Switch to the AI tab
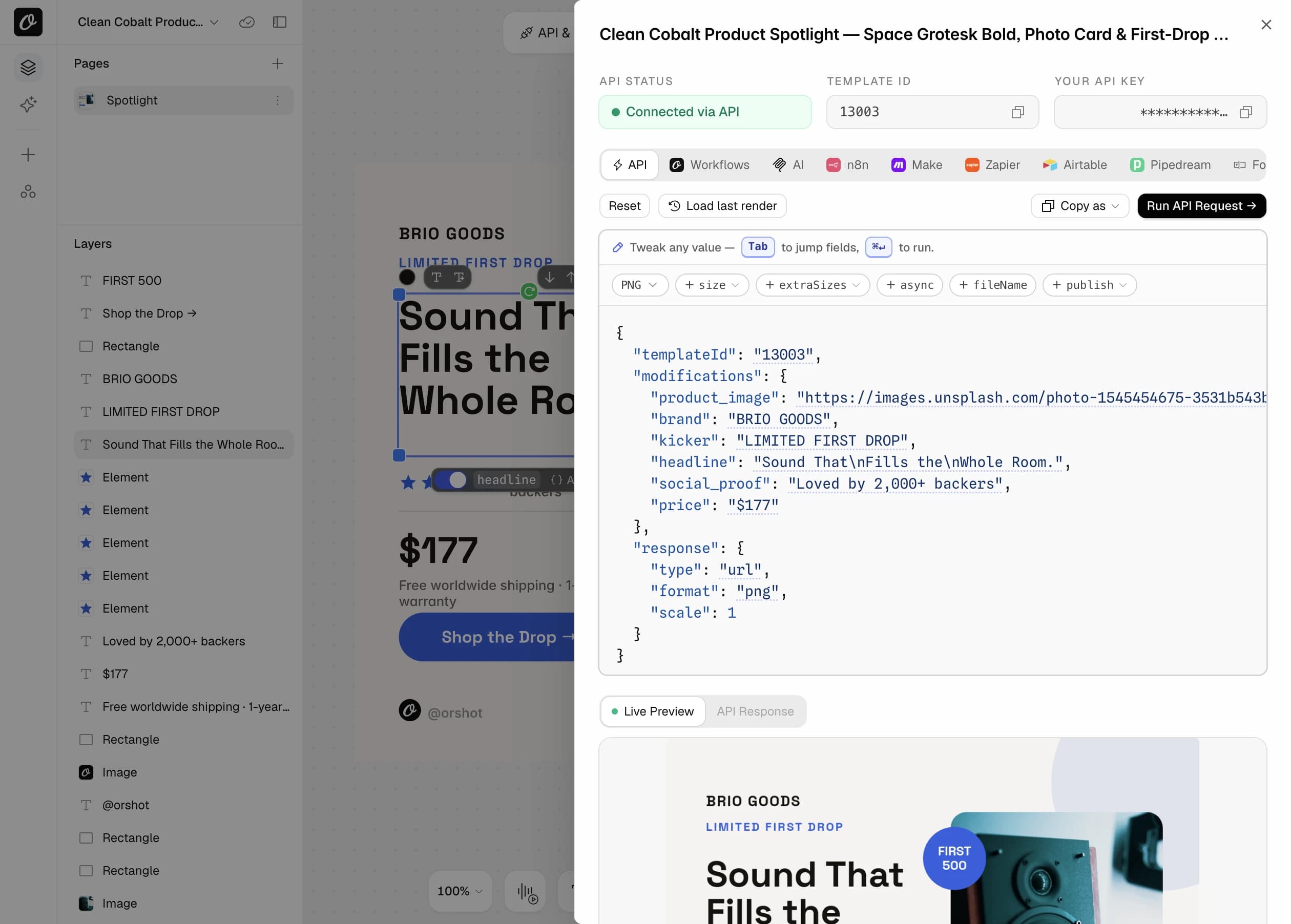 click(788, 165)
